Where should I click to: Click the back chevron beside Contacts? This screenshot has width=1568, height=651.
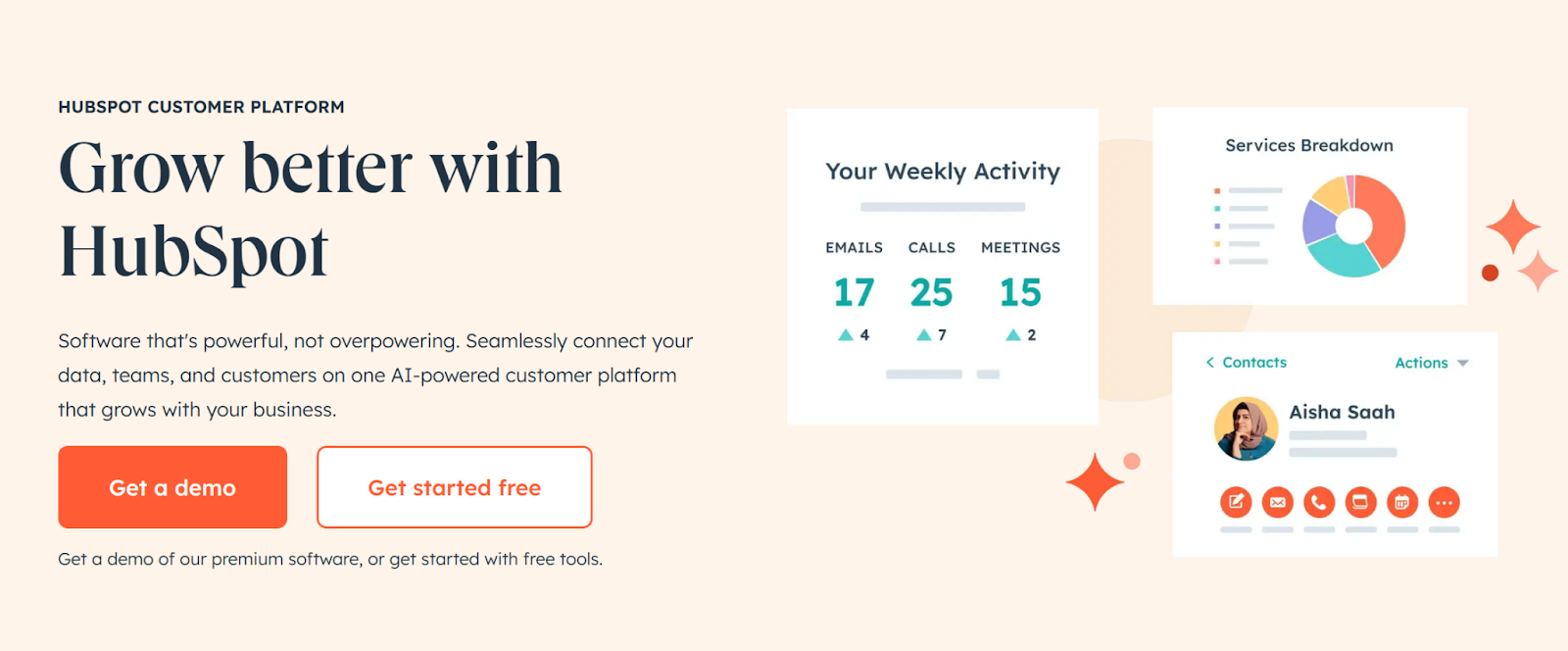pyautogui.click(x=1210, y=363)
